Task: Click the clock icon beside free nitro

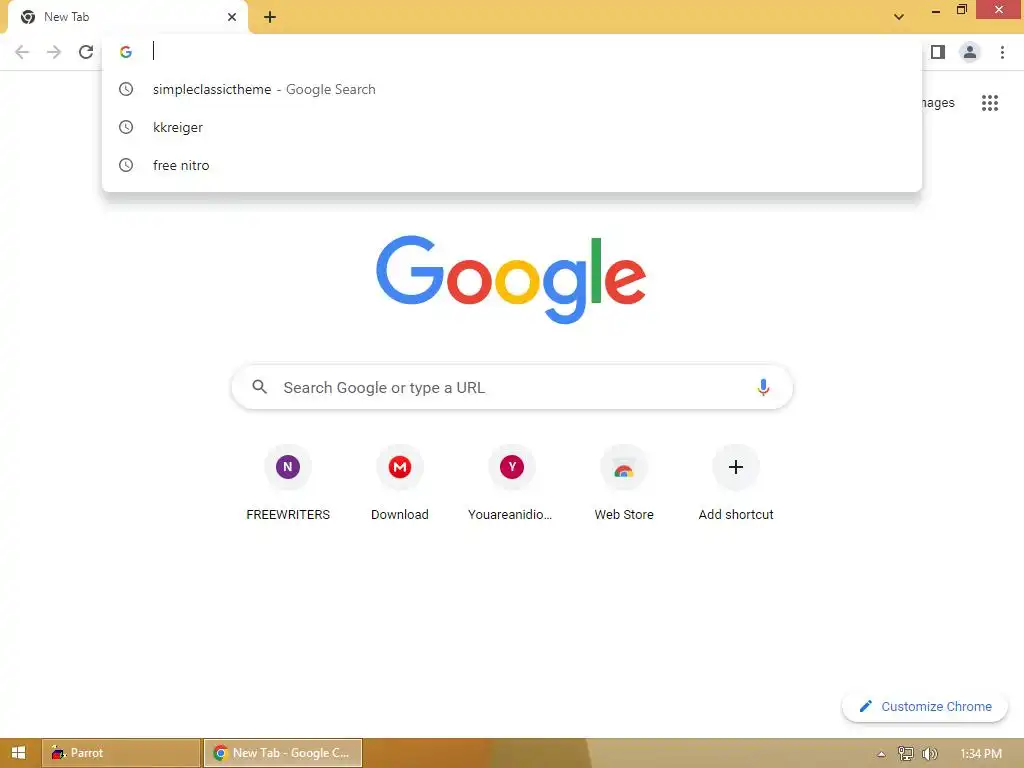Action: click(126, 165)
